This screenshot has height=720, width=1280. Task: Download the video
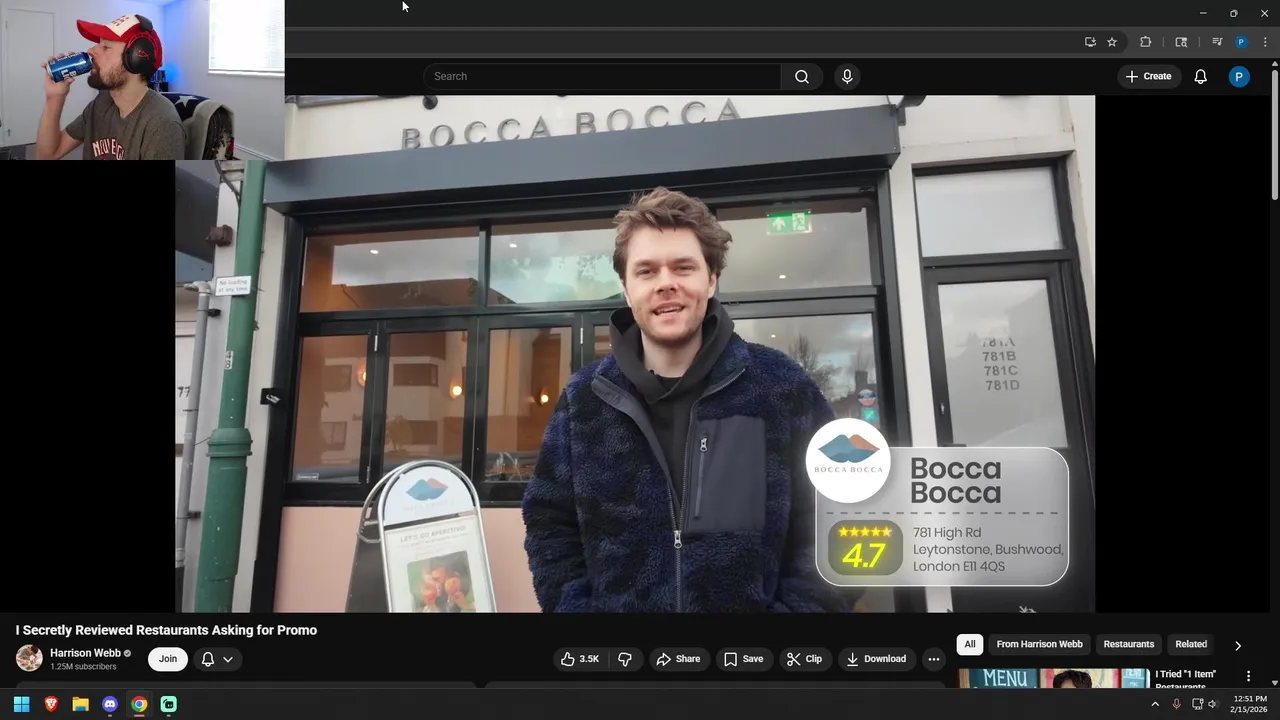(x=876, y=659)
